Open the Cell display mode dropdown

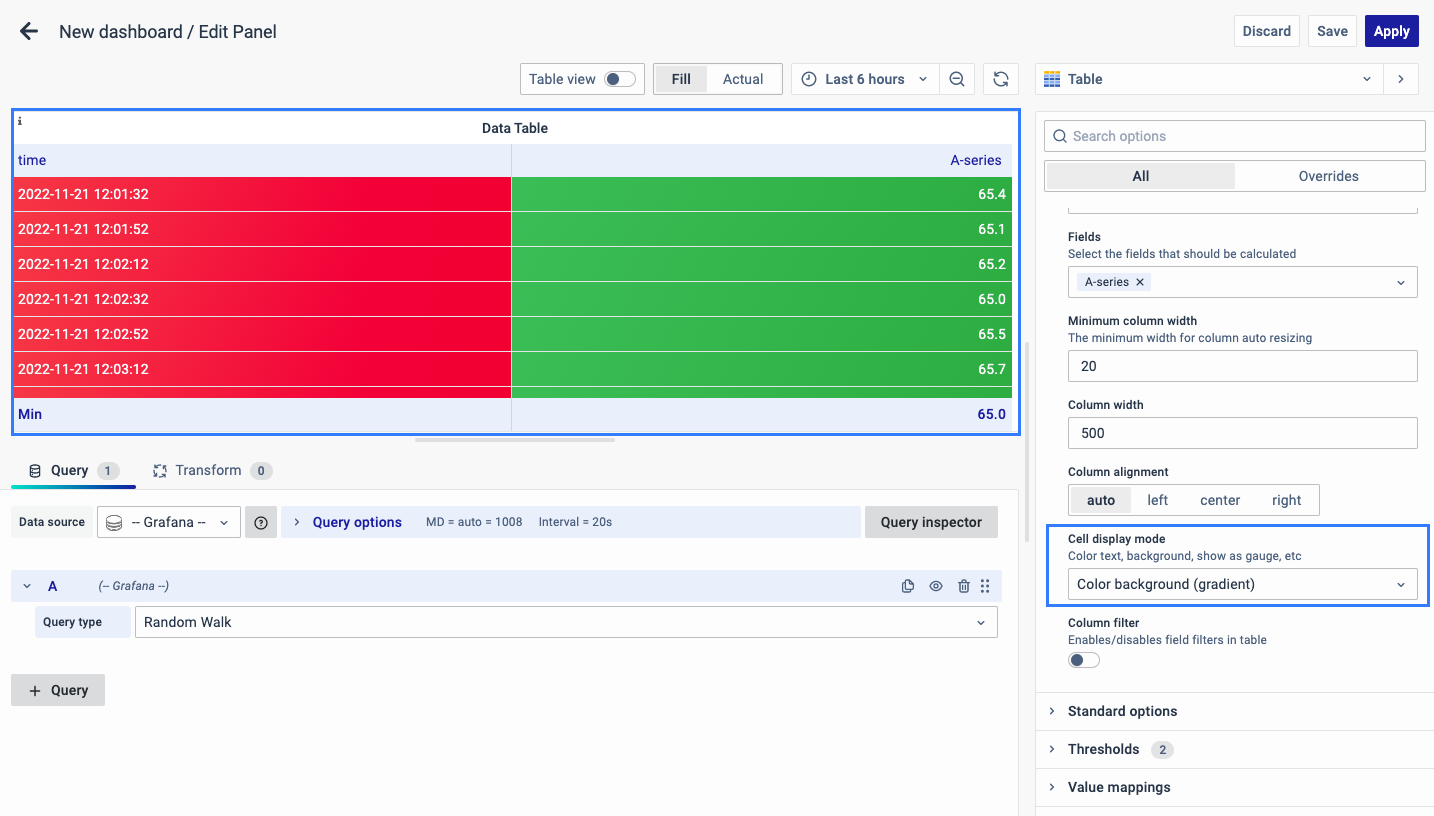click(x=1241, y=584)
